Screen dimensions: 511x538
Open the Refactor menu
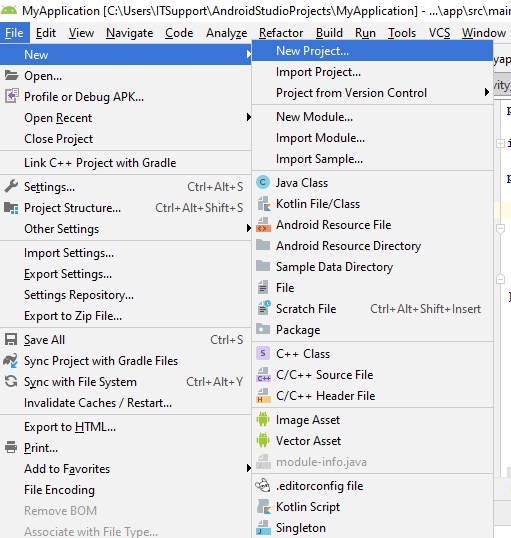coord(281,33)
